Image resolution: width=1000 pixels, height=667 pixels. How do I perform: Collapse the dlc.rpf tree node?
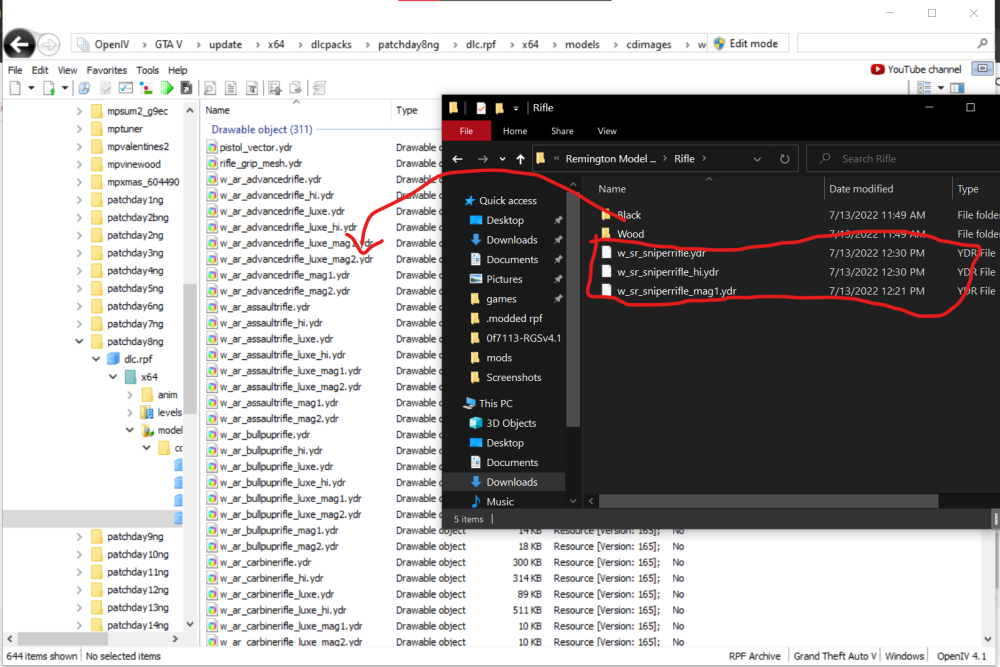click(96, 359)
